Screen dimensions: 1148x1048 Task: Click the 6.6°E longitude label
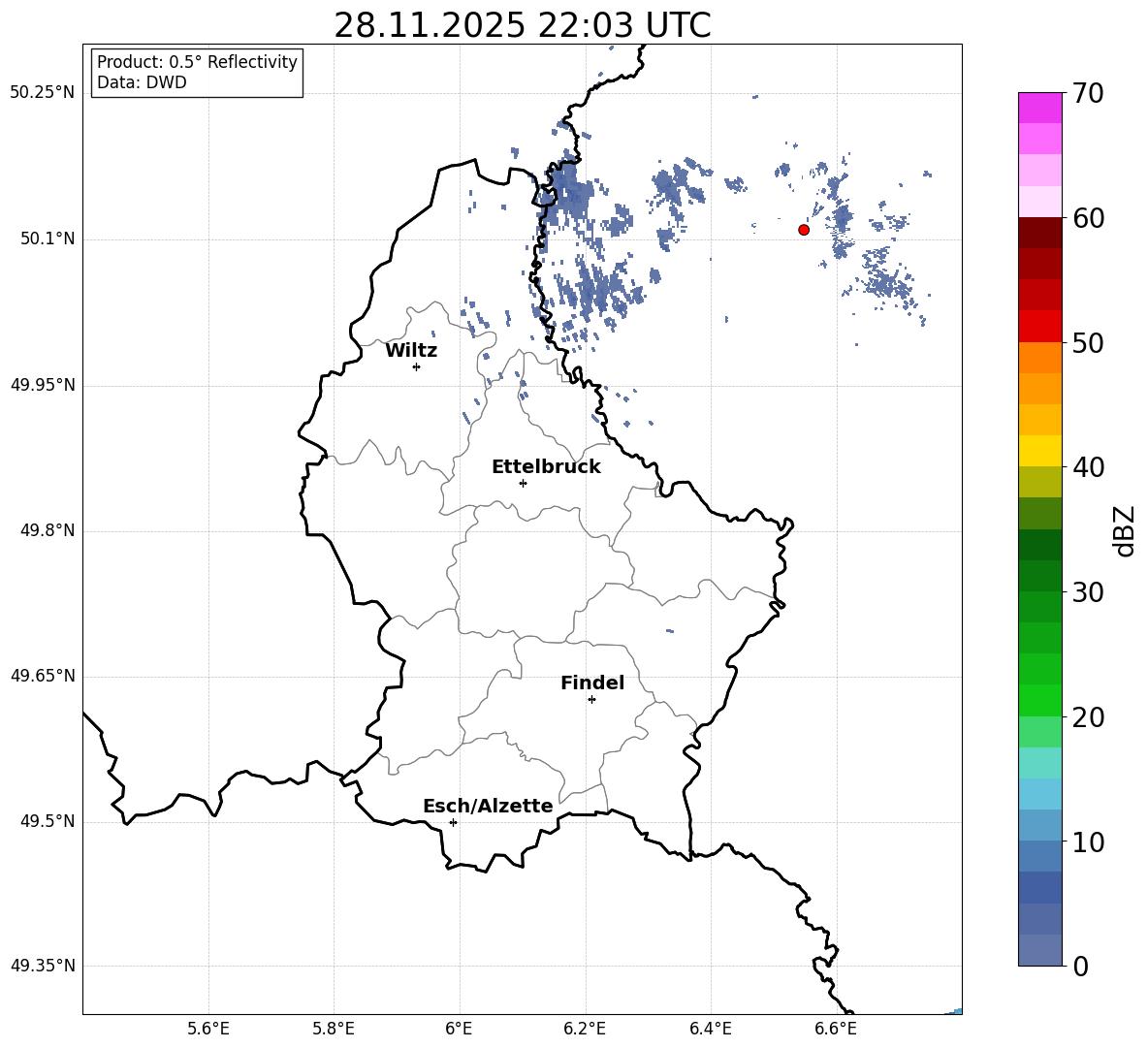(x=836, y=1029)
